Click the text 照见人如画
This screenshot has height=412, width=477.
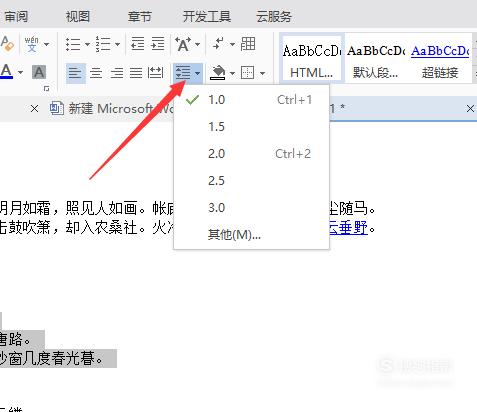tap(101, 209)
